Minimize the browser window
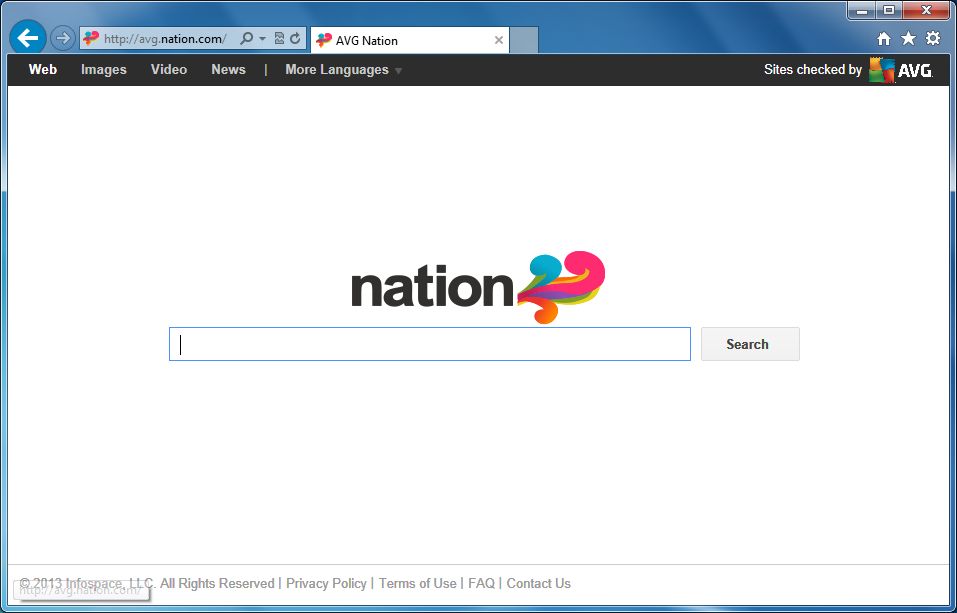Screen dimensions: 957x613 pyautogui.click(x=862, y=10)
